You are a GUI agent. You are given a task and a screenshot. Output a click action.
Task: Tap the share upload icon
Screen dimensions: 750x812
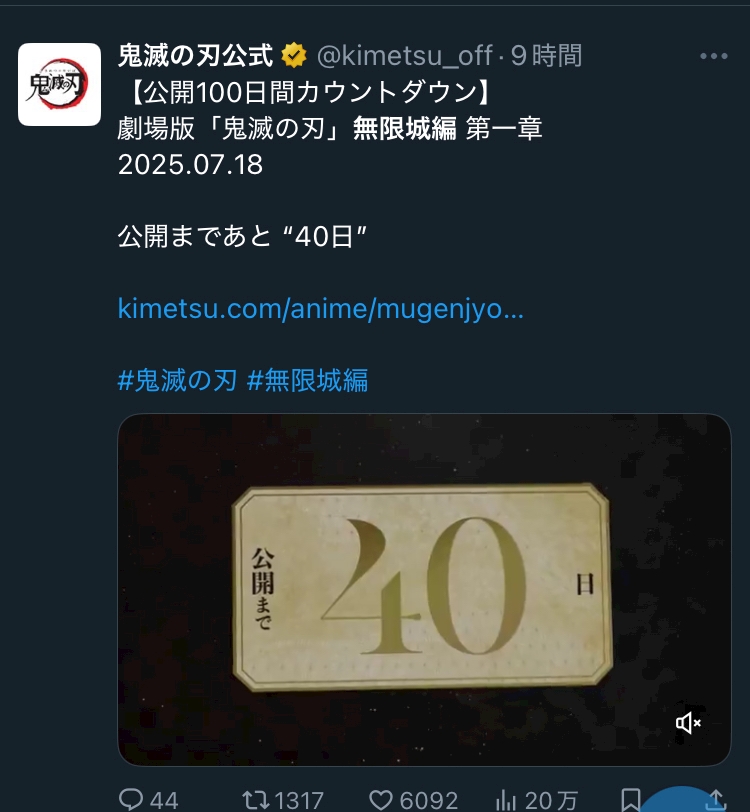(716, 800)
